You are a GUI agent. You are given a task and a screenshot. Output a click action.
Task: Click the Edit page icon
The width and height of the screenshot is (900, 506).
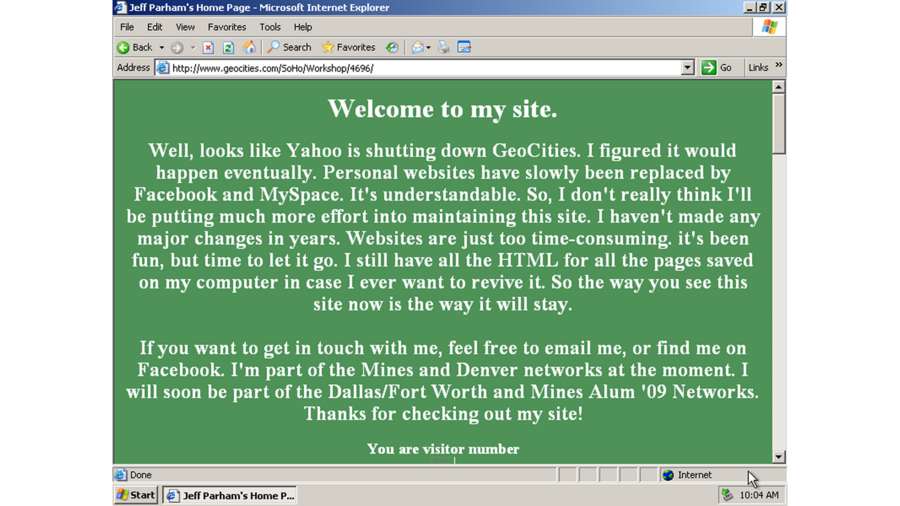pyautogui.click(x=464, y=48)
